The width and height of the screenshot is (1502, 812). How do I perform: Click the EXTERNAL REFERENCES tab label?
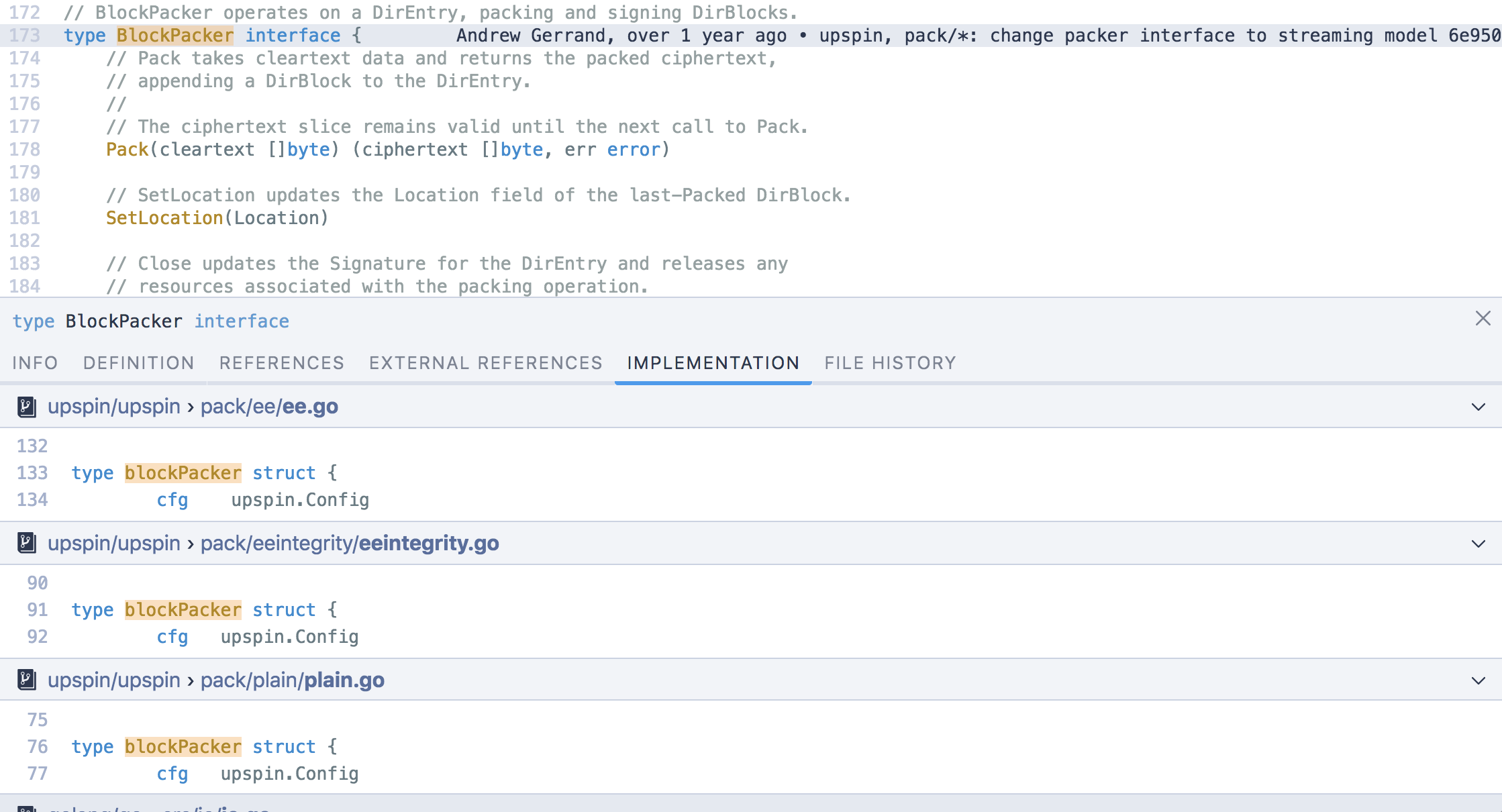coord(485,362)
